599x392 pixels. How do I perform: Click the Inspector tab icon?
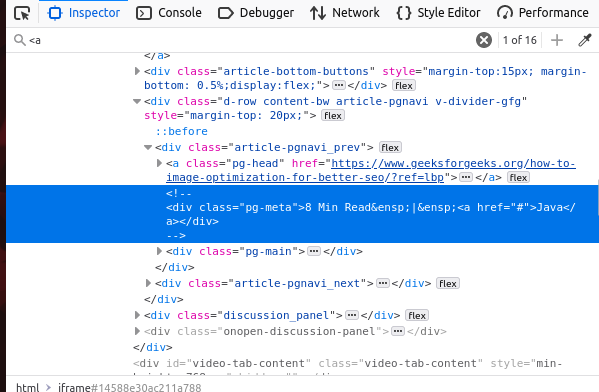(x=55, y=13)
